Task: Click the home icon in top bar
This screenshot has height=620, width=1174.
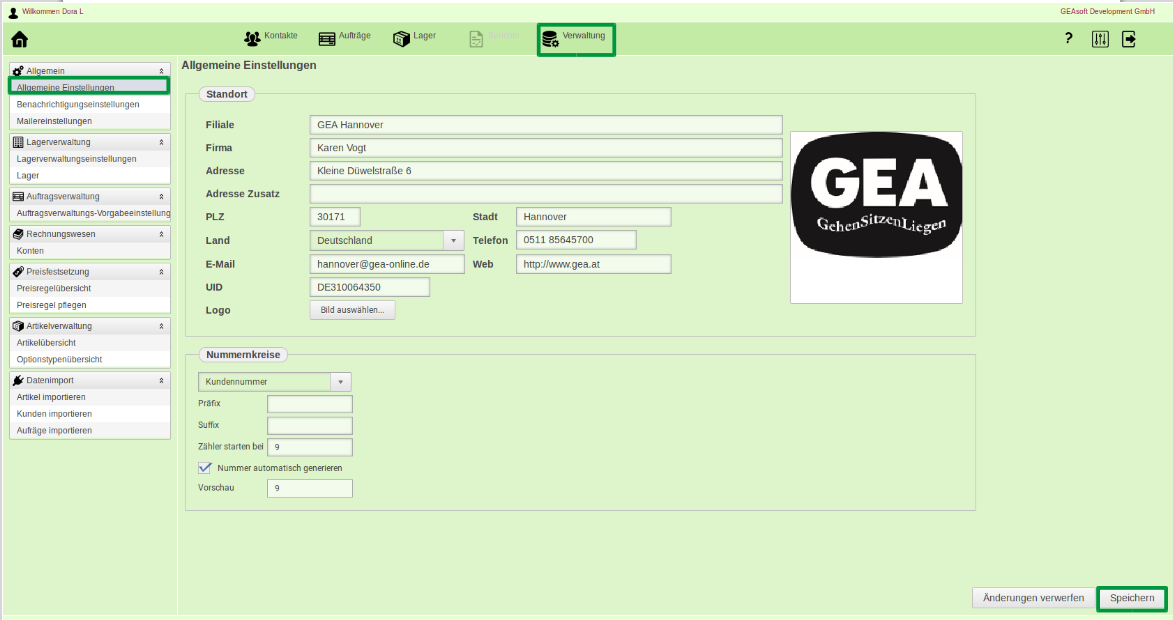Action: click(19, 40)
